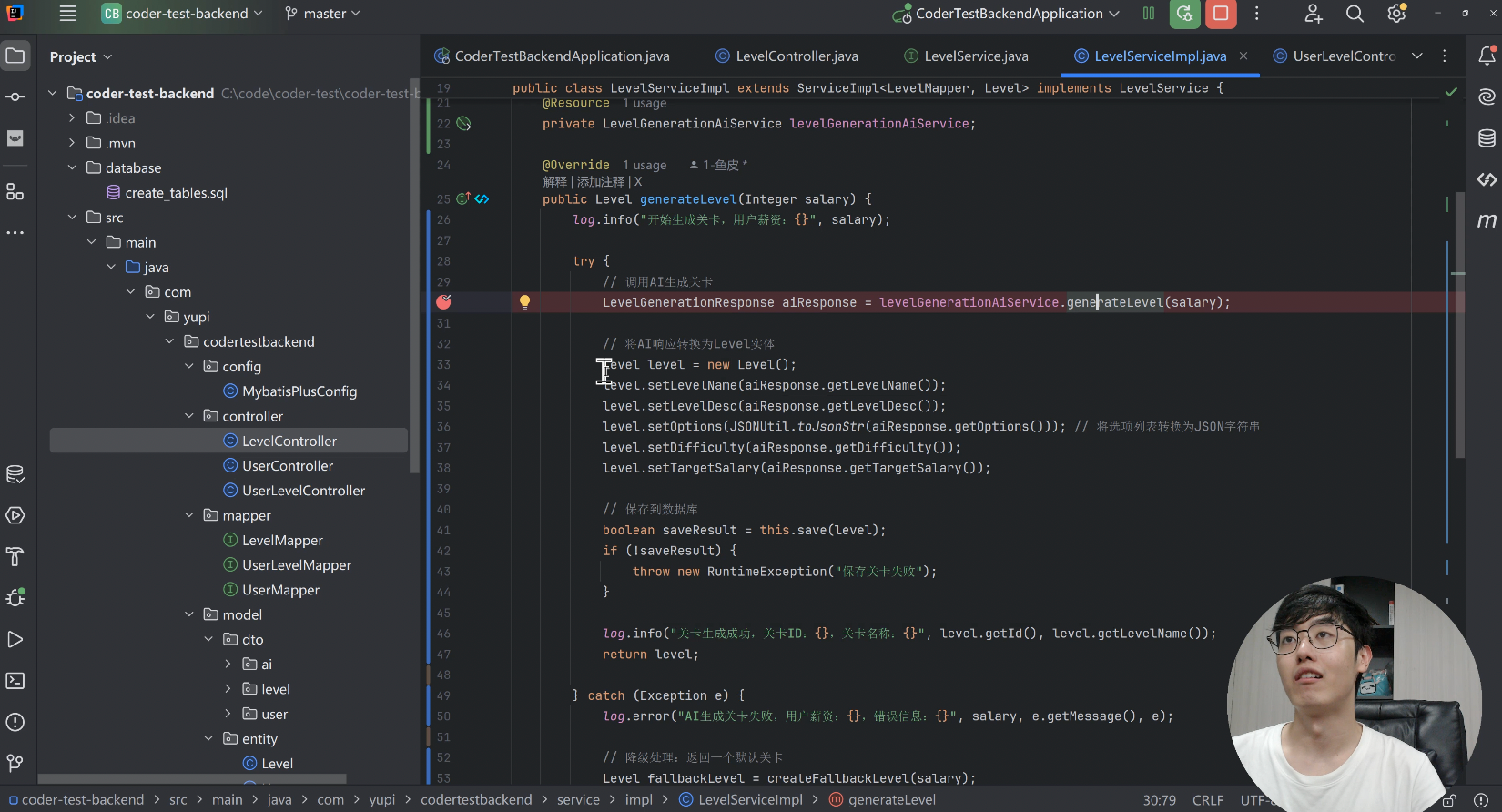Click the yellow lightbulb intention icon

[524, 302]
